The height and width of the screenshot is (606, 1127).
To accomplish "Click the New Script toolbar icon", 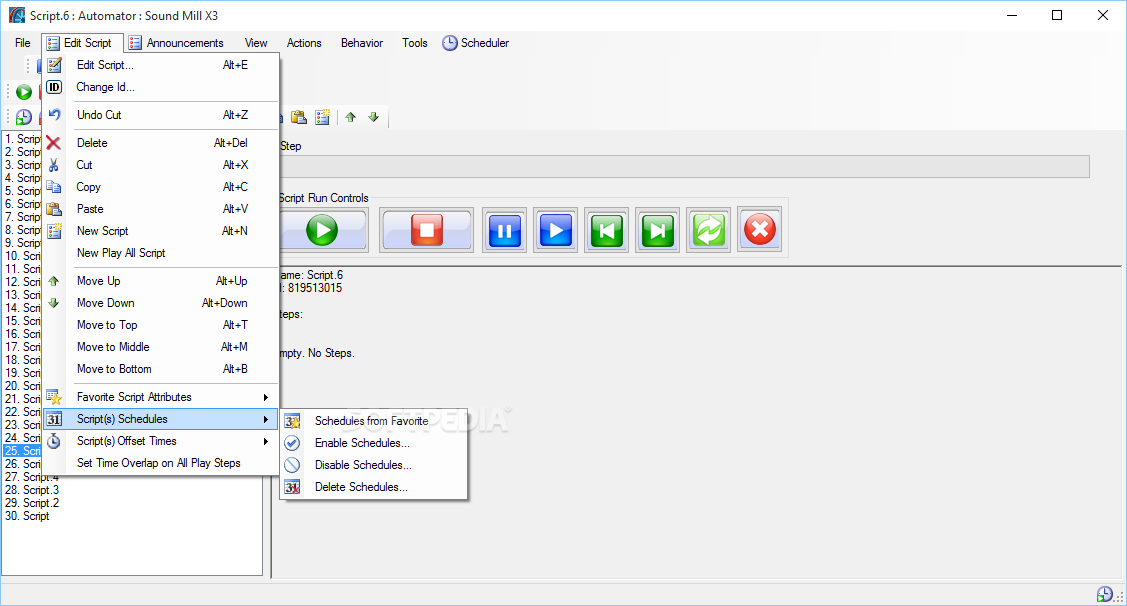I will pos(323,117).
